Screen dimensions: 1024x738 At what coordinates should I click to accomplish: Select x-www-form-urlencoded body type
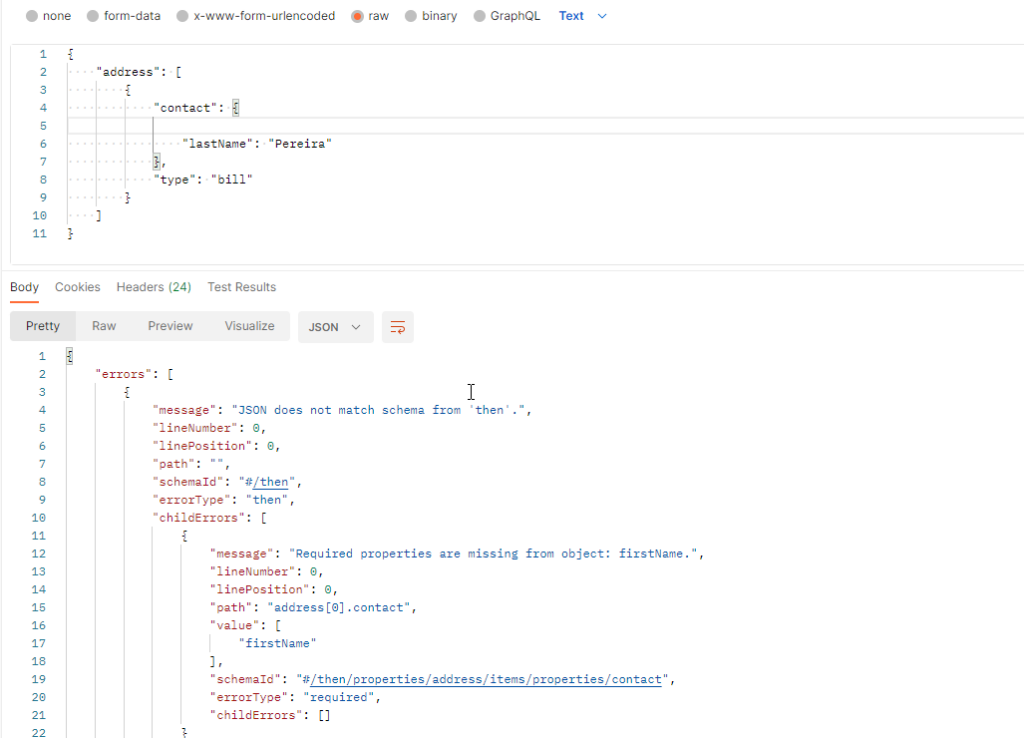(183, 16)
